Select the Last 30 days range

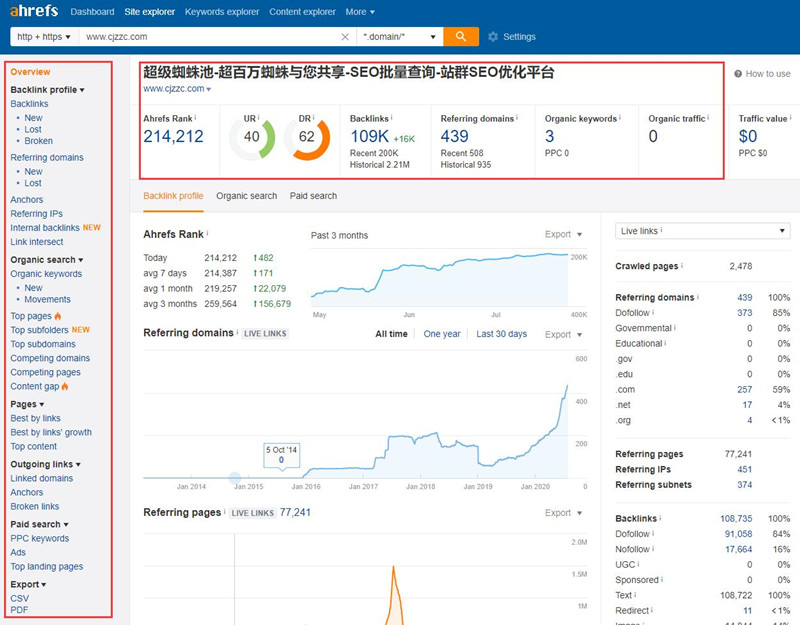click(x=501, y=334)
